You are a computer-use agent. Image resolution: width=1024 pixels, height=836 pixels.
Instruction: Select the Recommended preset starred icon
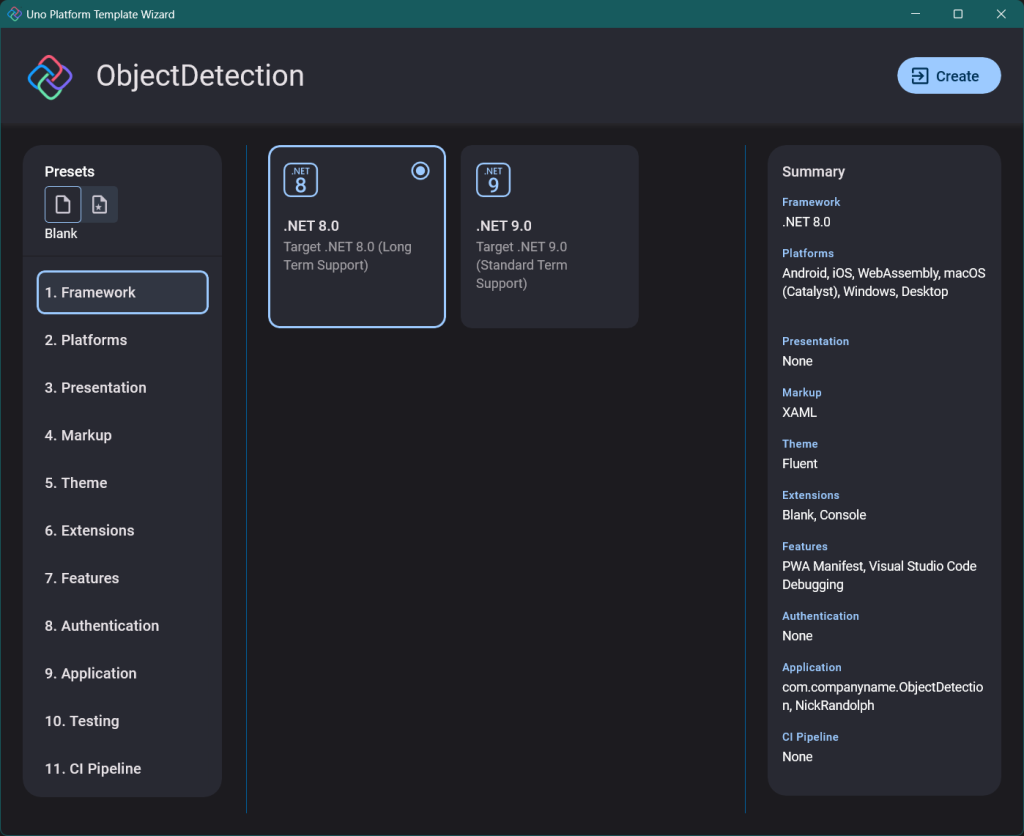[x=100, y=205]
